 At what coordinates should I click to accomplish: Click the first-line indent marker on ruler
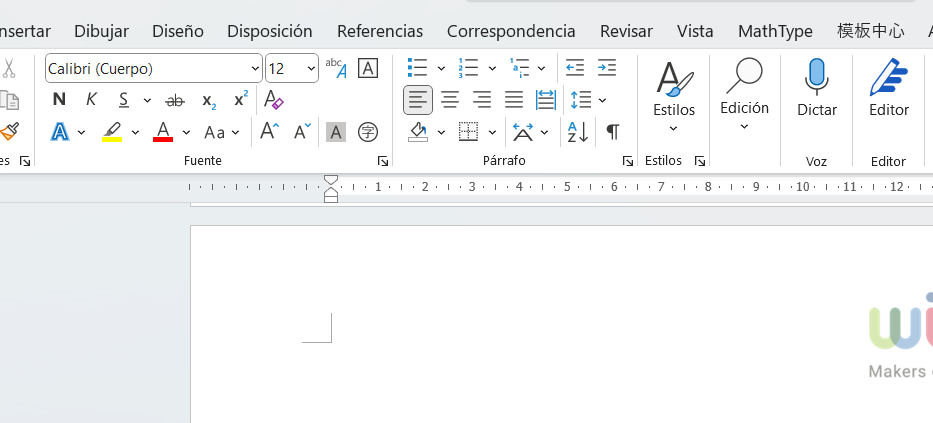331,181
